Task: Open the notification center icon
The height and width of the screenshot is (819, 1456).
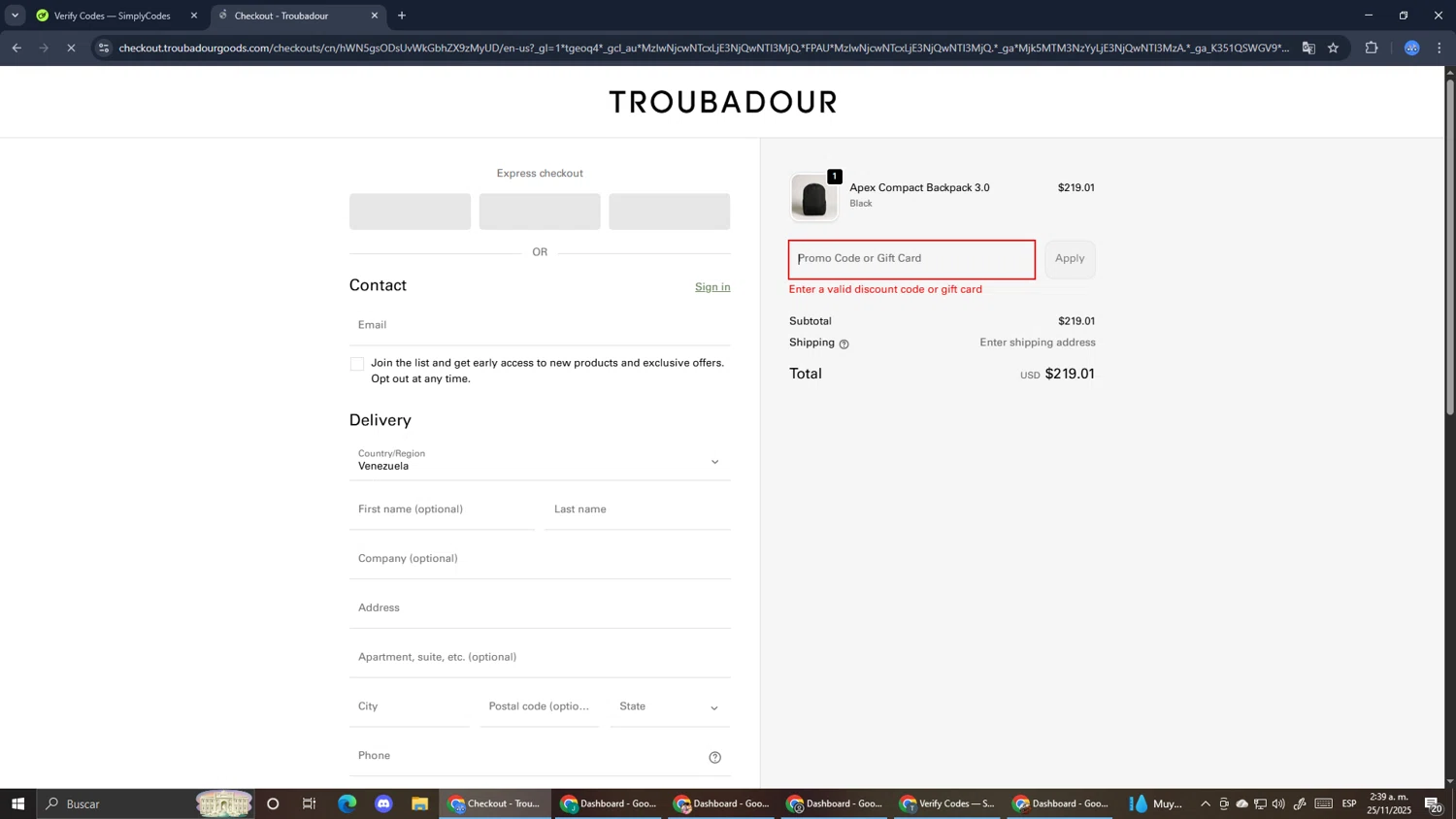Action: [1433, 803]
